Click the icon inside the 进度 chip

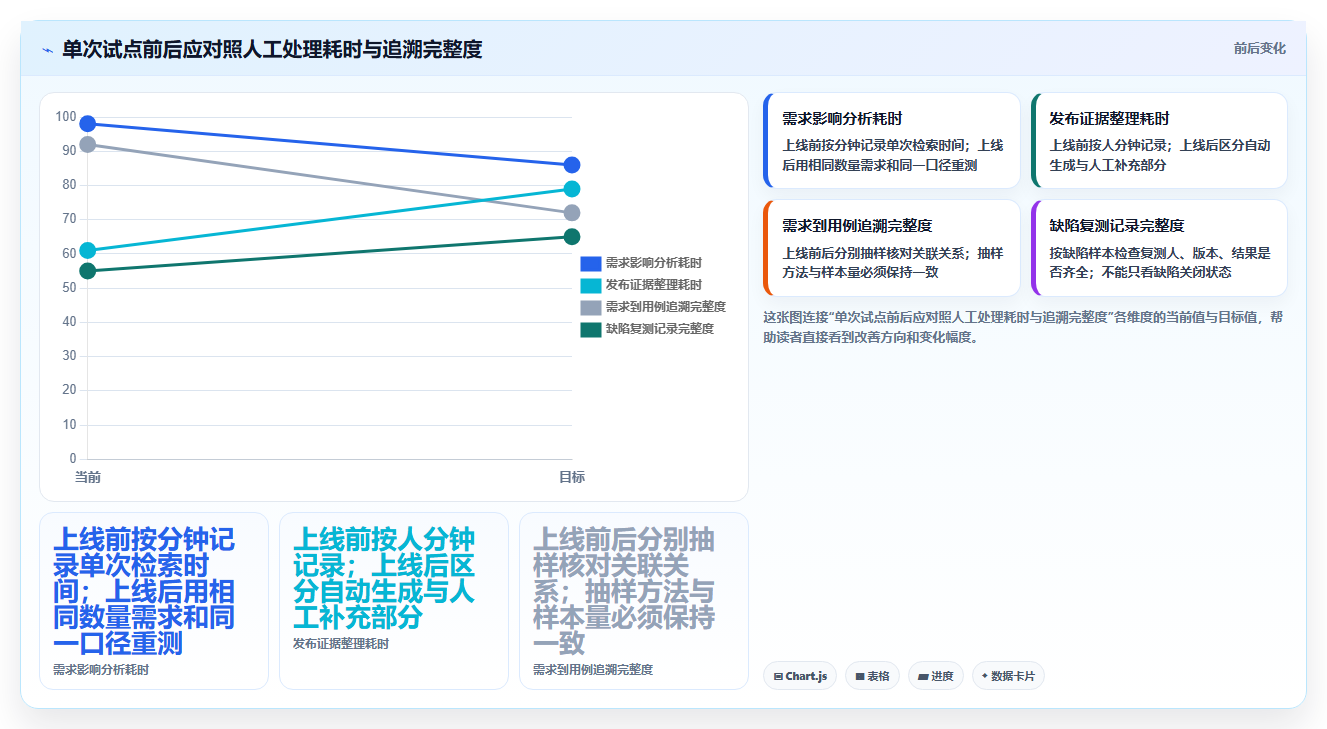923,677
